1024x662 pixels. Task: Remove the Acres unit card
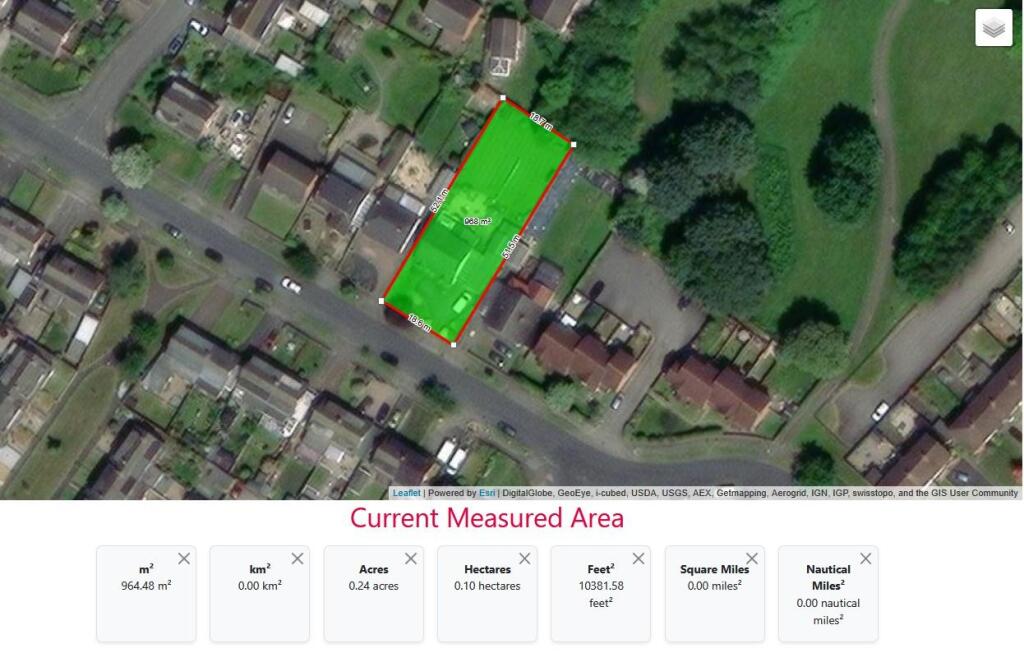[411, 558]
